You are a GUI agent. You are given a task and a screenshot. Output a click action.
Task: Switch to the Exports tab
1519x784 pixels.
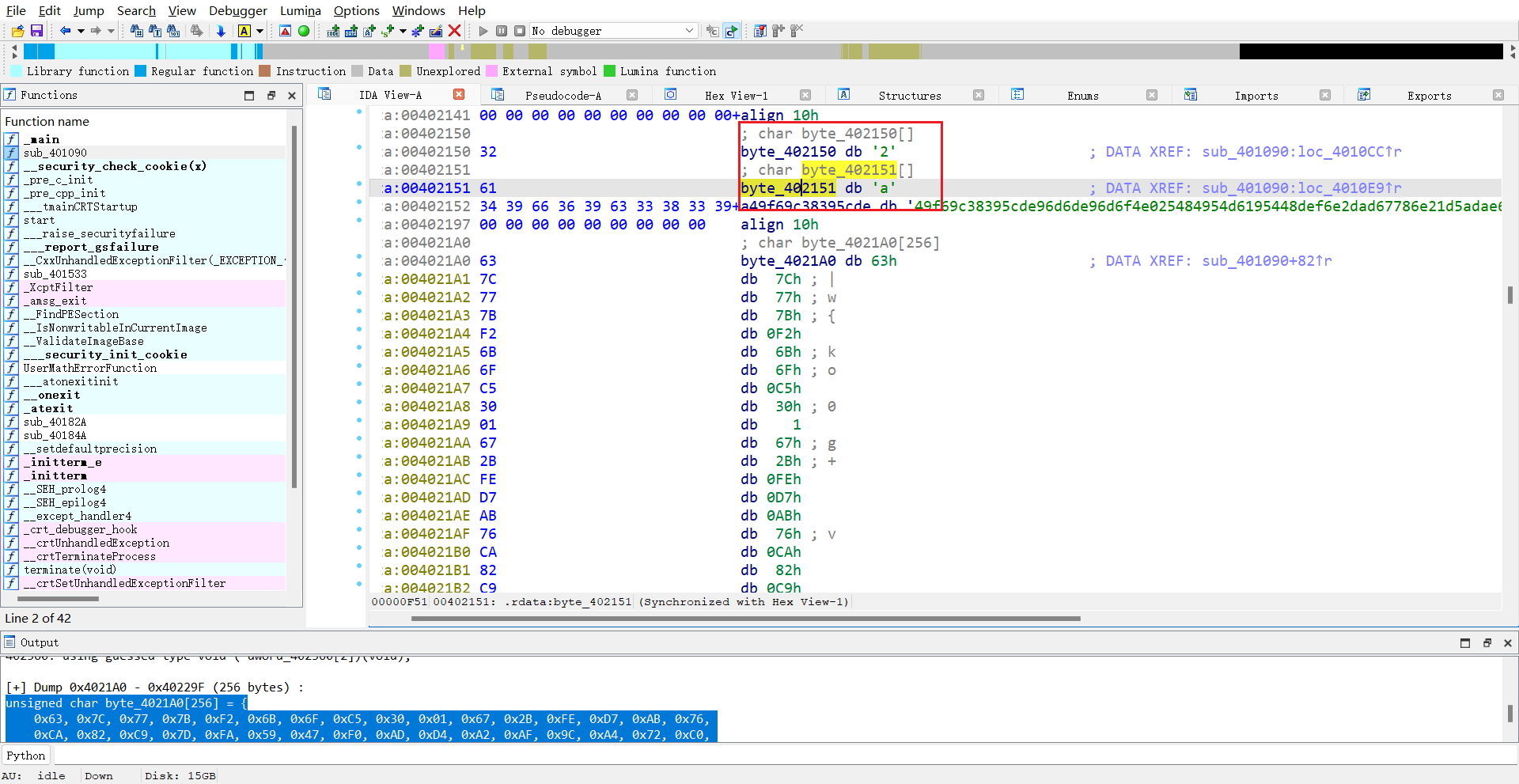(1429, 96)
